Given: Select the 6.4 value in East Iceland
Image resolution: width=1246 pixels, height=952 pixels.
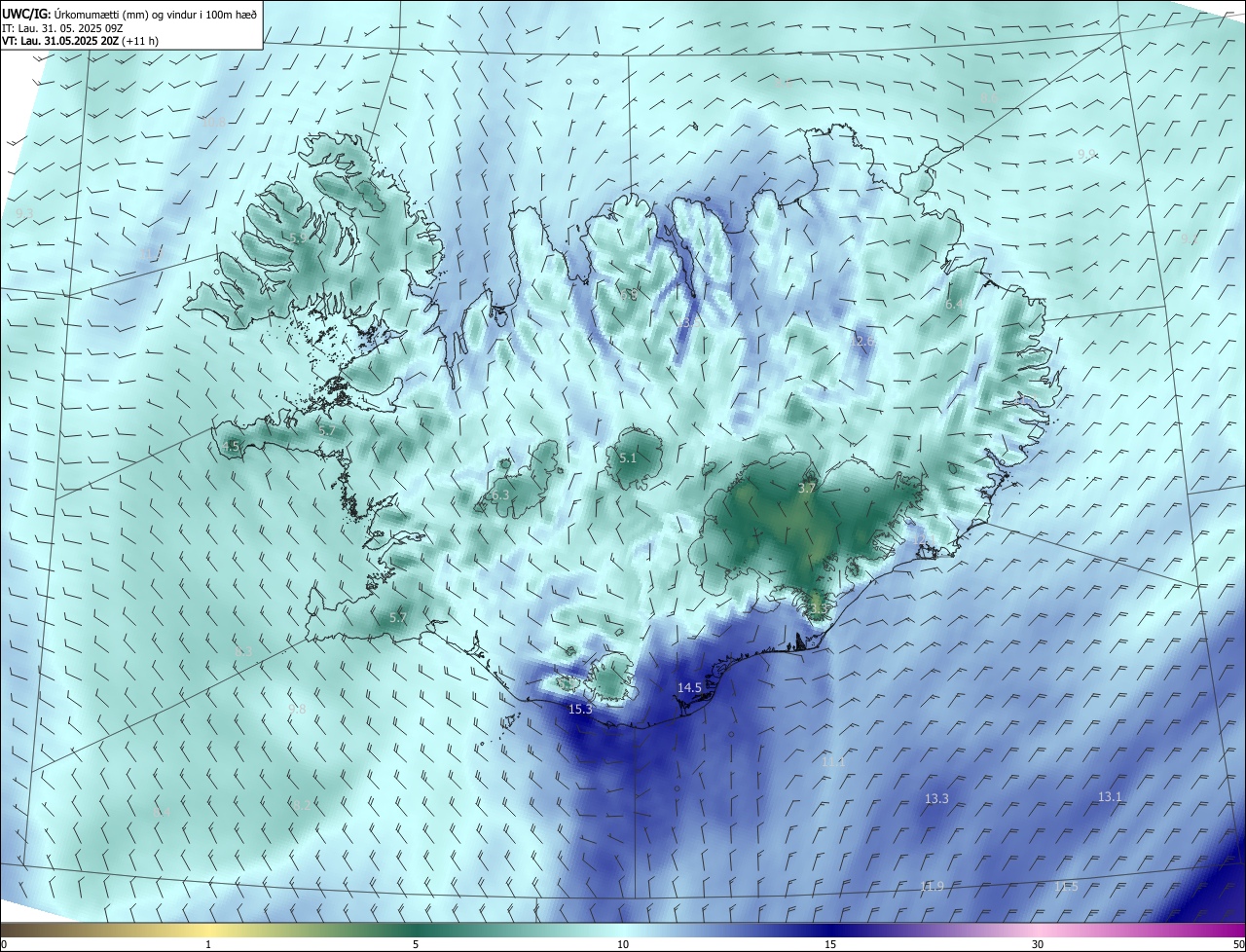Looking at the screenshot, I should coord(955,305).
